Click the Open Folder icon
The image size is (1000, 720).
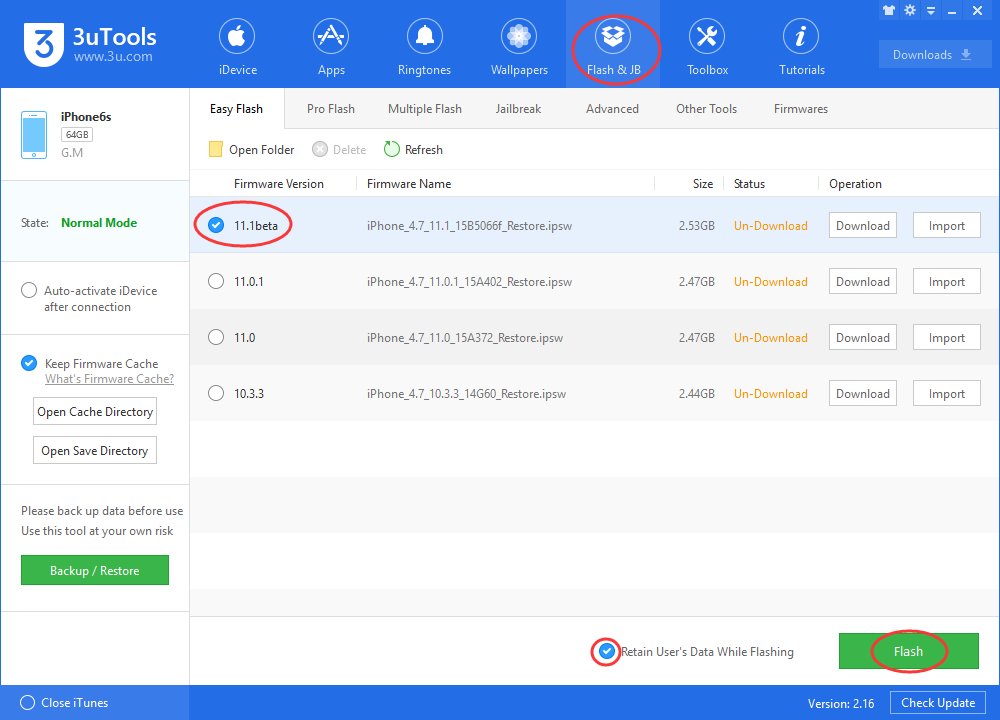coord(216,149)
